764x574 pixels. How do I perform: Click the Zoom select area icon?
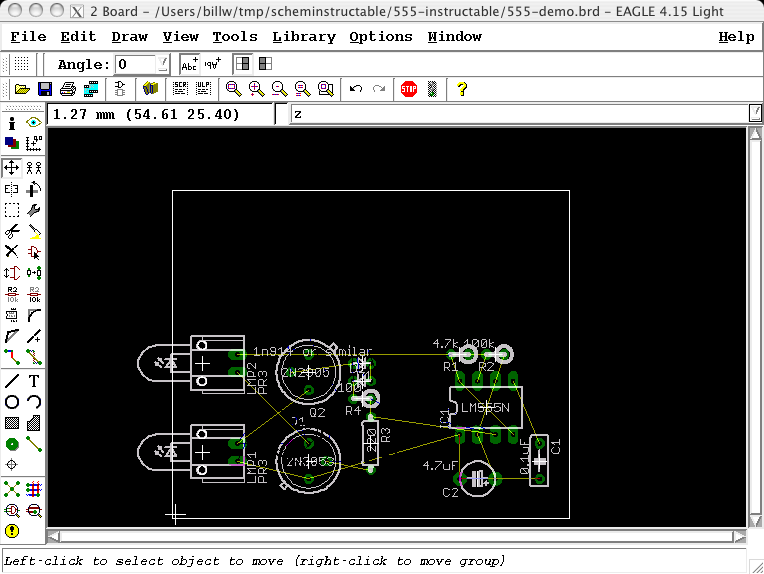[325, 89]
